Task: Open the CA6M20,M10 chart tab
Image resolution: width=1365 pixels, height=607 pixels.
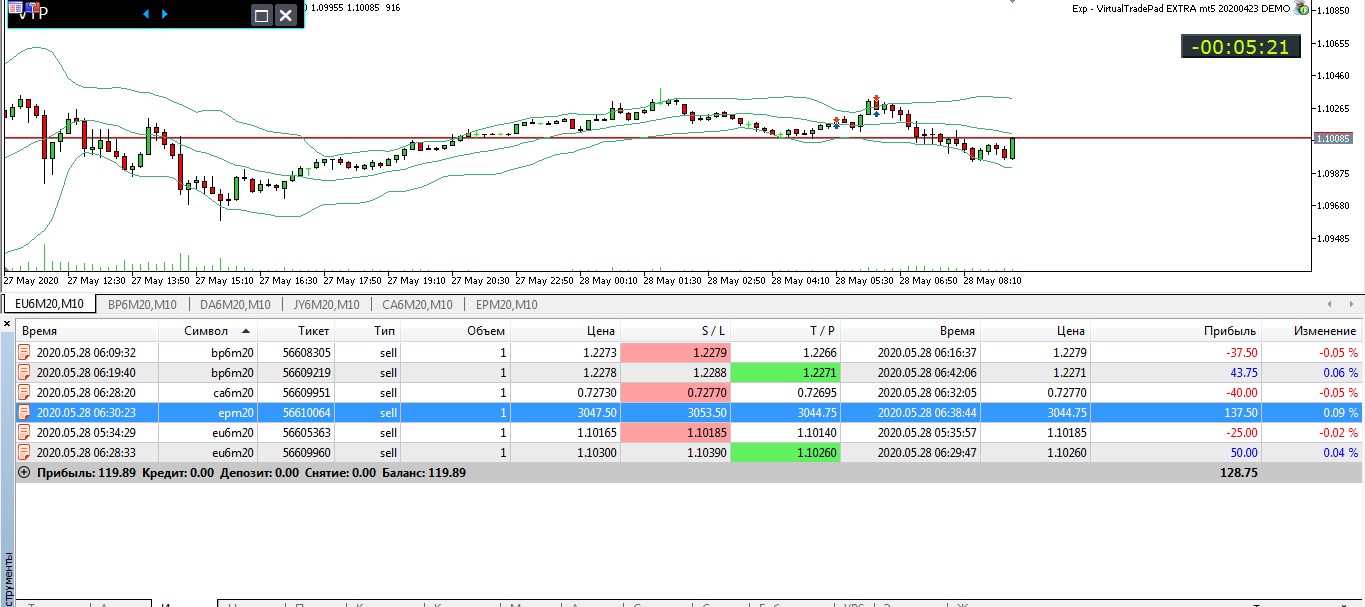Action: point(418,305)
